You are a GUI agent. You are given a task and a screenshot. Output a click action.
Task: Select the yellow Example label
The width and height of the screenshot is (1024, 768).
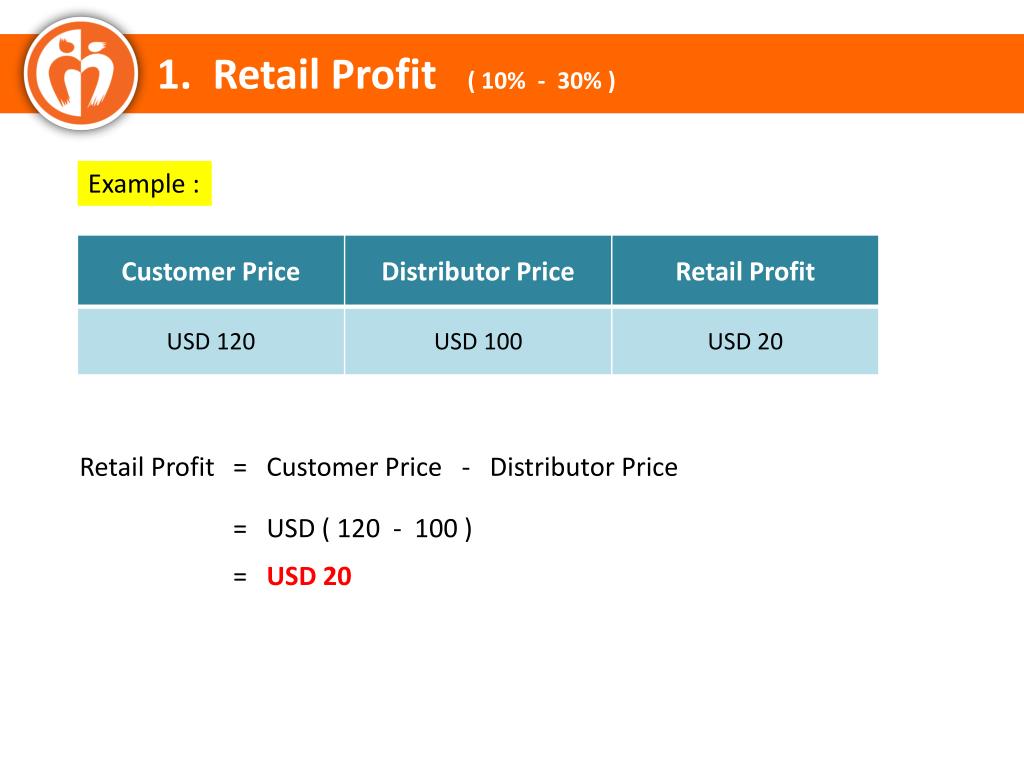pos(144,184)
